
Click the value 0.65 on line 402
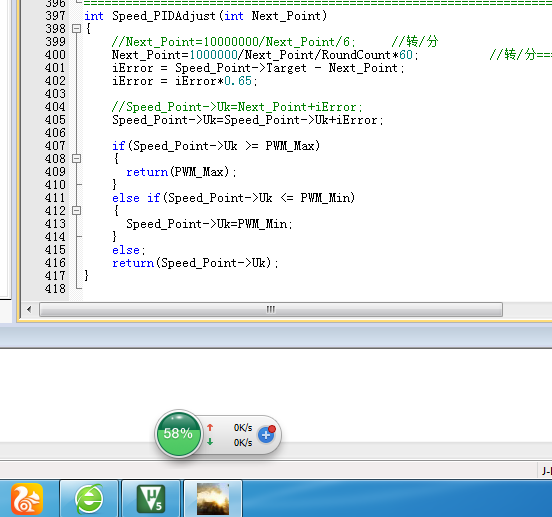(x=238, y=81)
